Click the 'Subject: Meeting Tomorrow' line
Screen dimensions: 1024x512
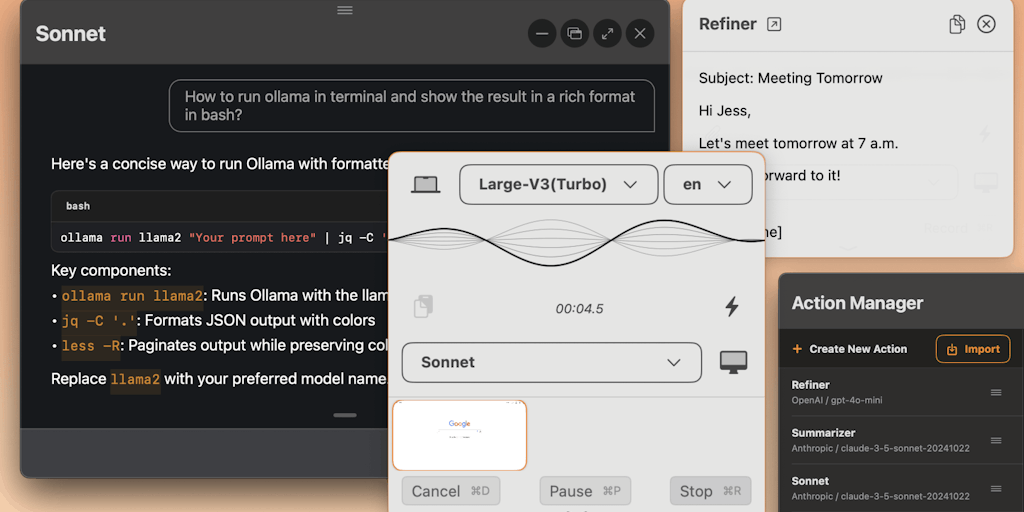tap(790, 78)
